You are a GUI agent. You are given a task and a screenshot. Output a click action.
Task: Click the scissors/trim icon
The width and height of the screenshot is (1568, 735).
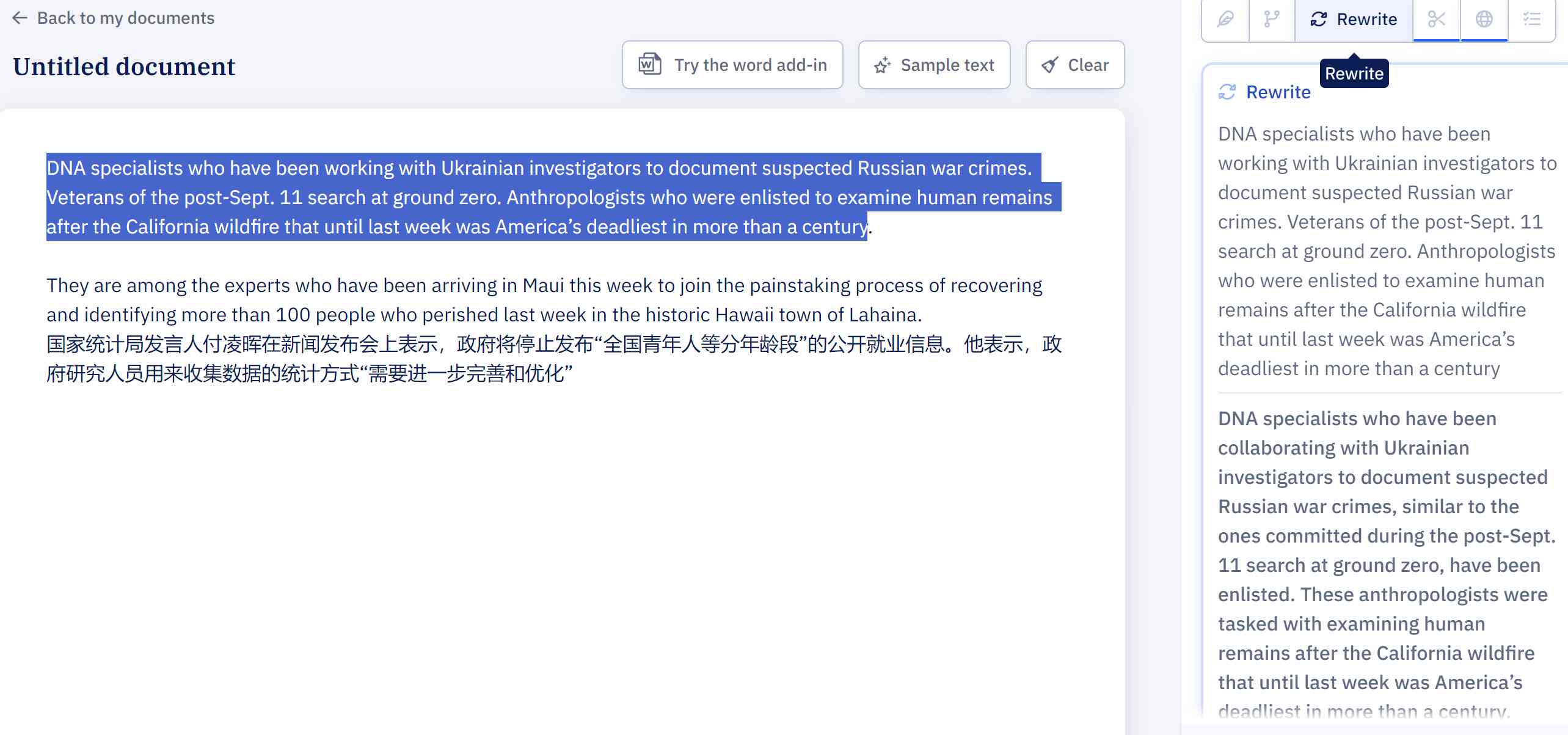[x=1436, y=18]
